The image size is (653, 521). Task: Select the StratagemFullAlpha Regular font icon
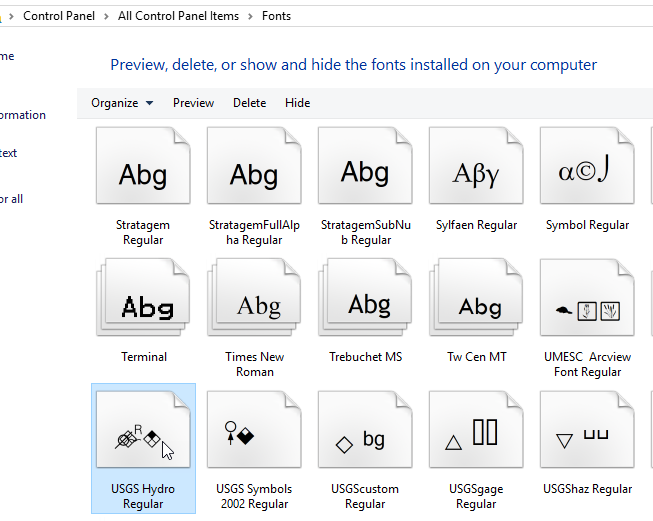pyautogui.click(x=254, y=165)
